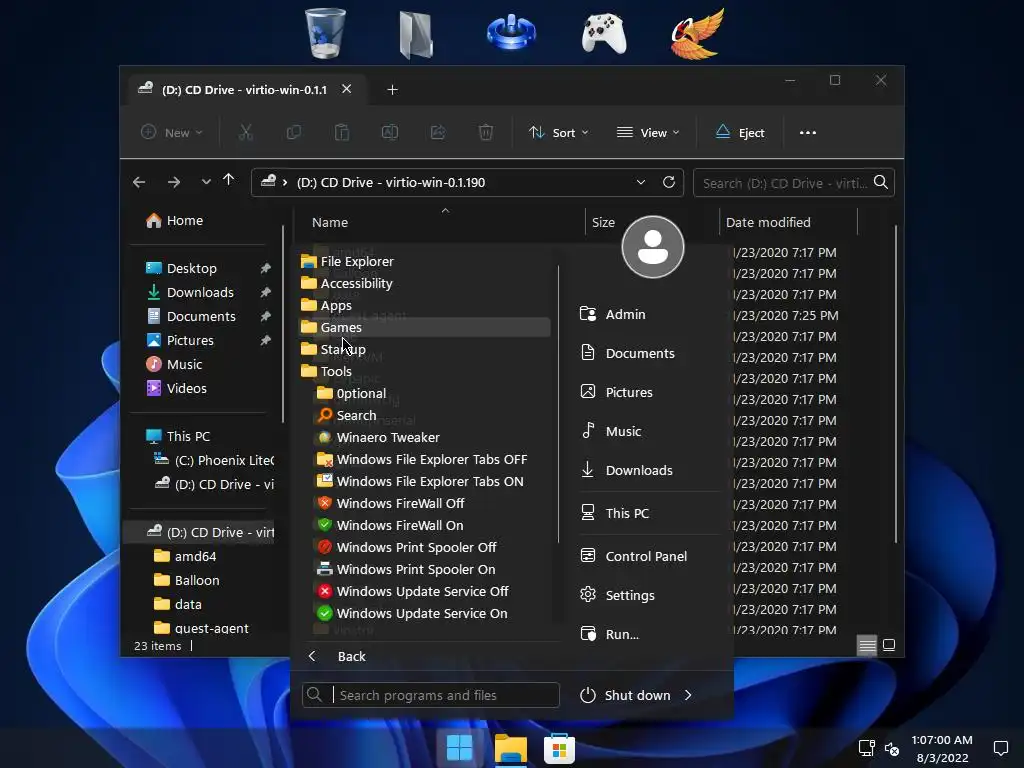Close the CD Drive virtio-win tab

pyautogui.click(x=347, y=89)
